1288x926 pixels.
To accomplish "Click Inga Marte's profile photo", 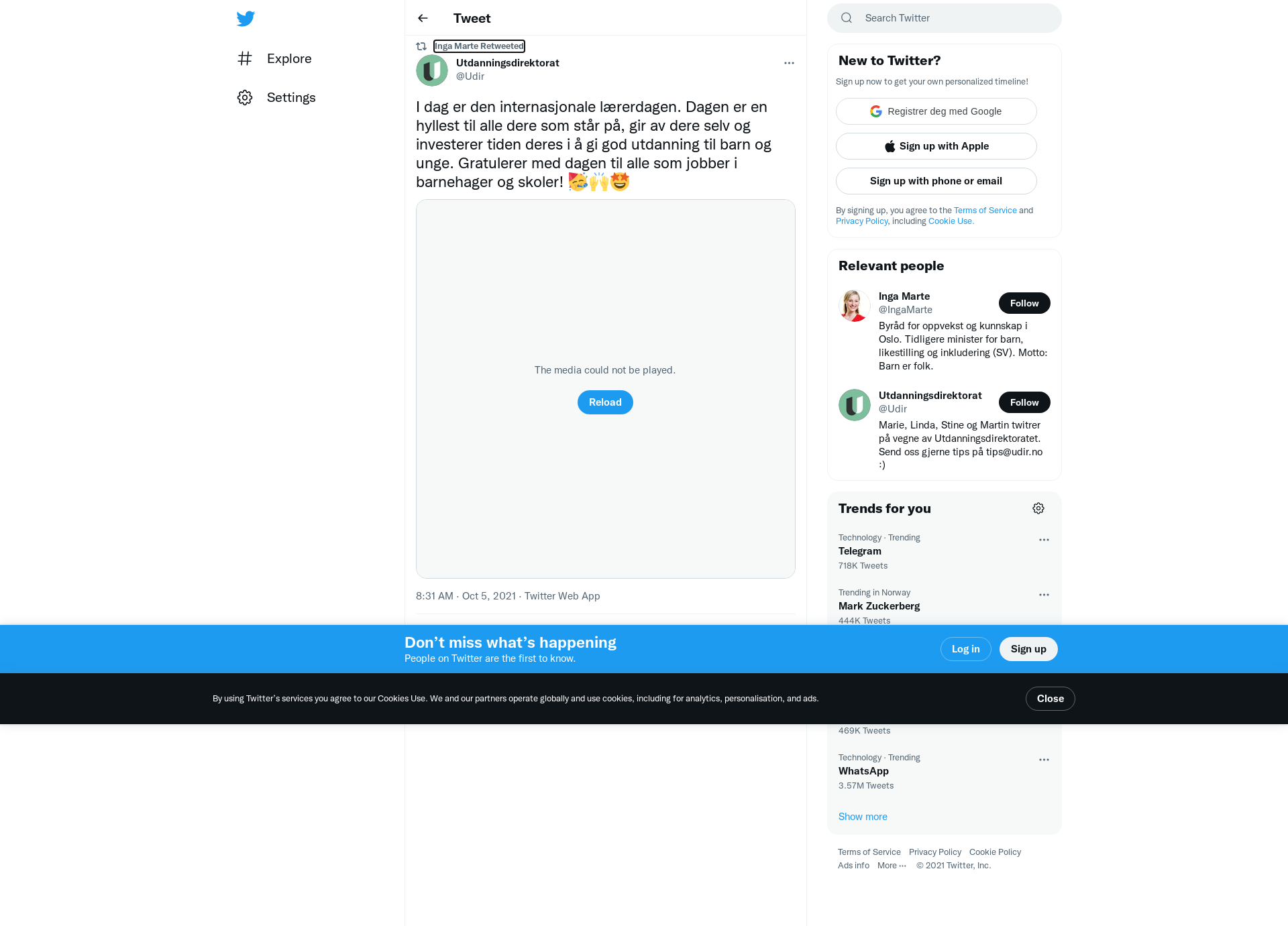I will (x=855, y=306).
